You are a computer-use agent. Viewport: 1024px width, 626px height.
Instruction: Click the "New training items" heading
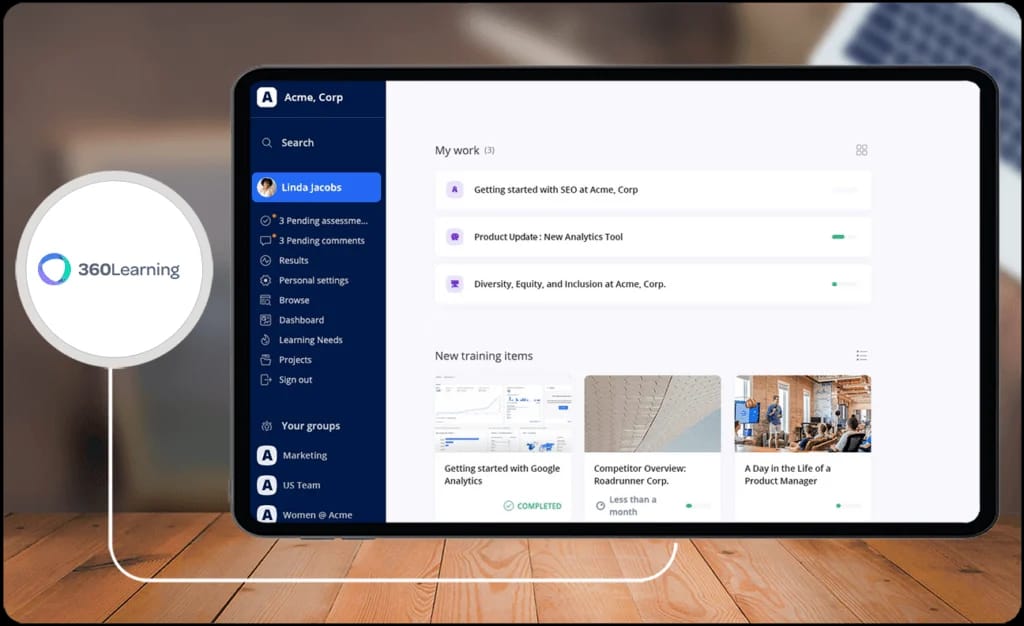(x=484, y=356)
